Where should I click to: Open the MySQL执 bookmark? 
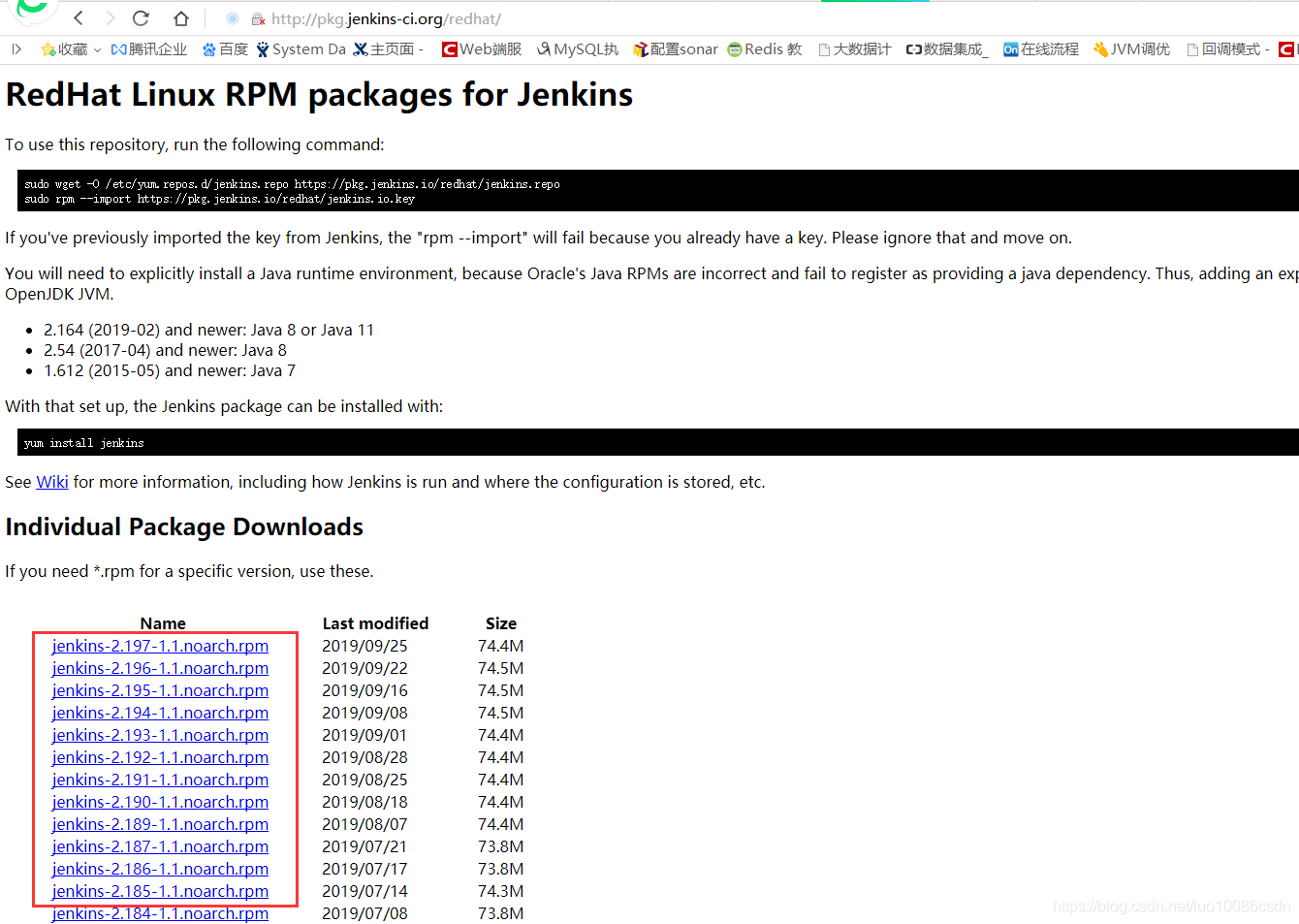click(578, 49)
